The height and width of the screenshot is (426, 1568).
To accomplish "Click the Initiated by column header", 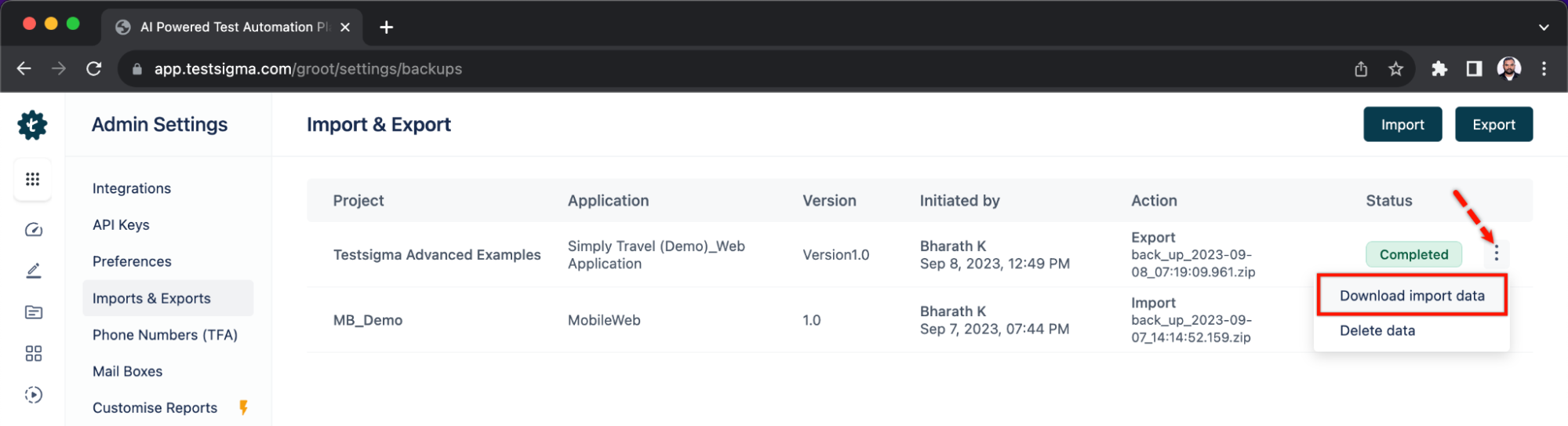I will (x=959, y=201).
